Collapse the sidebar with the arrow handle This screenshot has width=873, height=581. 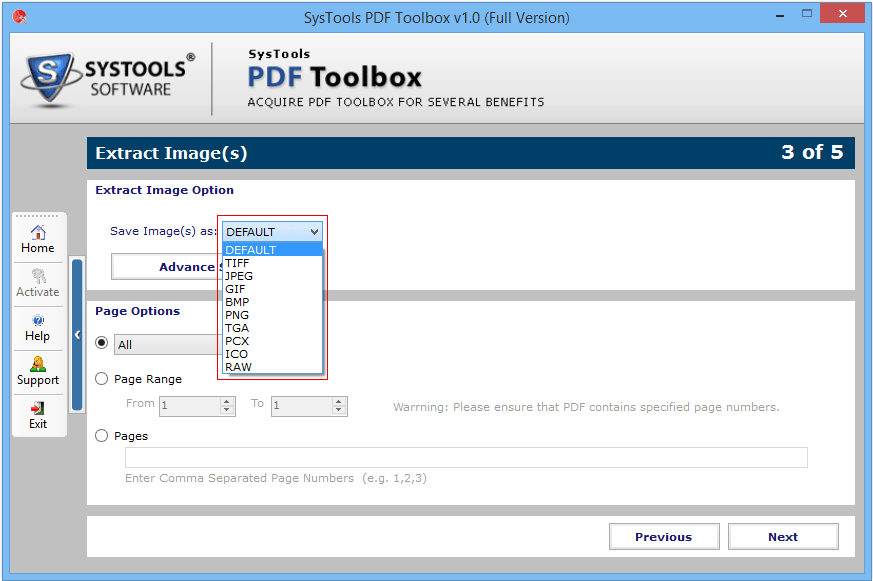[x=77, y=334]
